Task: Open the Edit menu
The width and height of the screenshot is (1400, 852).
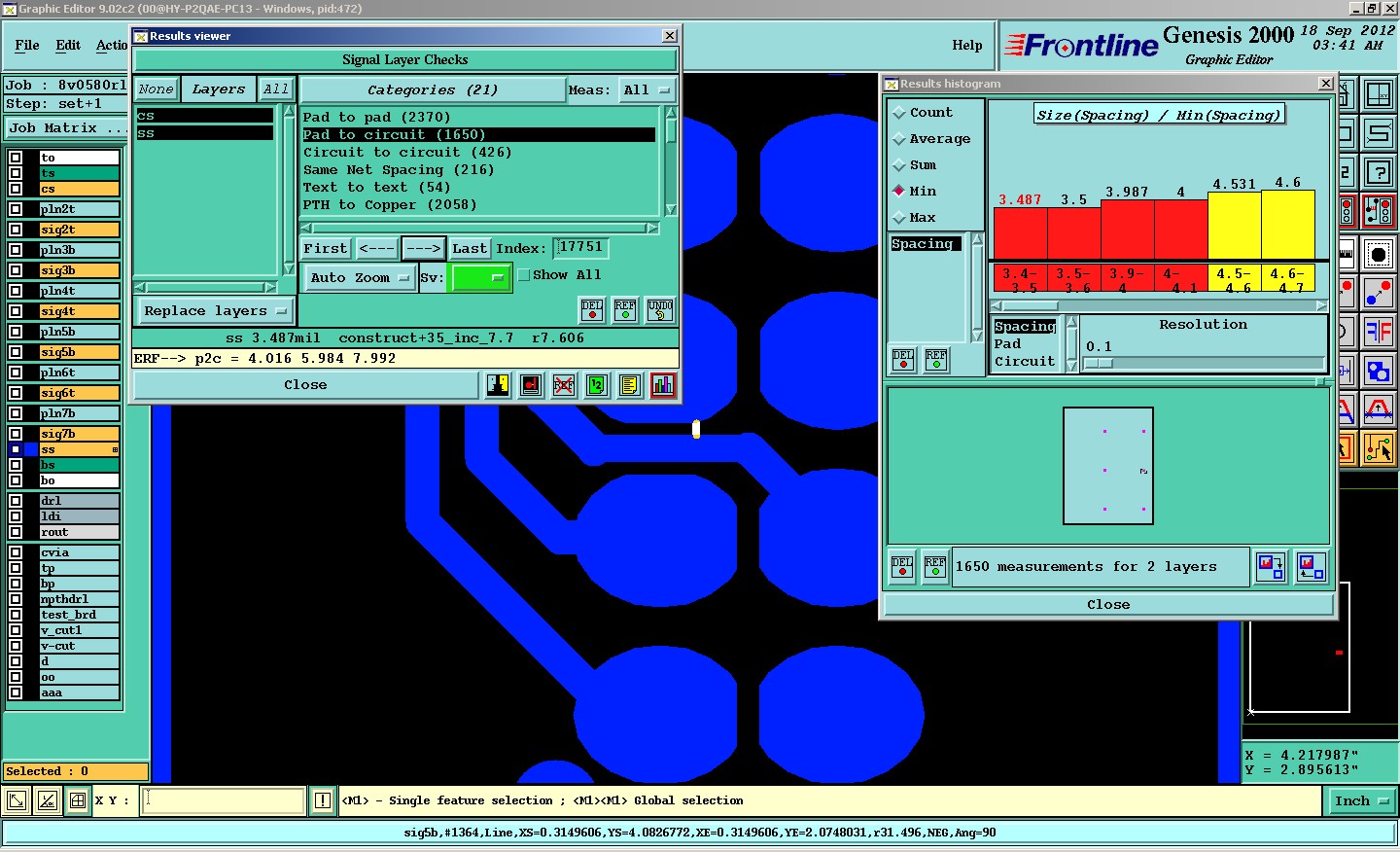Action: (x=68, y=45)
